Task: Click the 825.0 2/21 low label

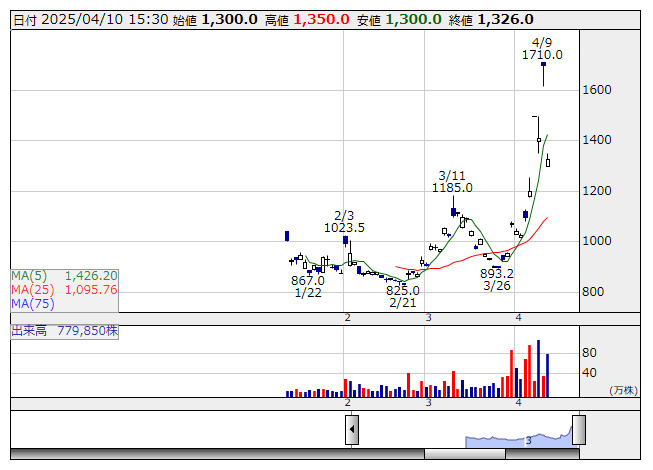Action: [403, 297]
